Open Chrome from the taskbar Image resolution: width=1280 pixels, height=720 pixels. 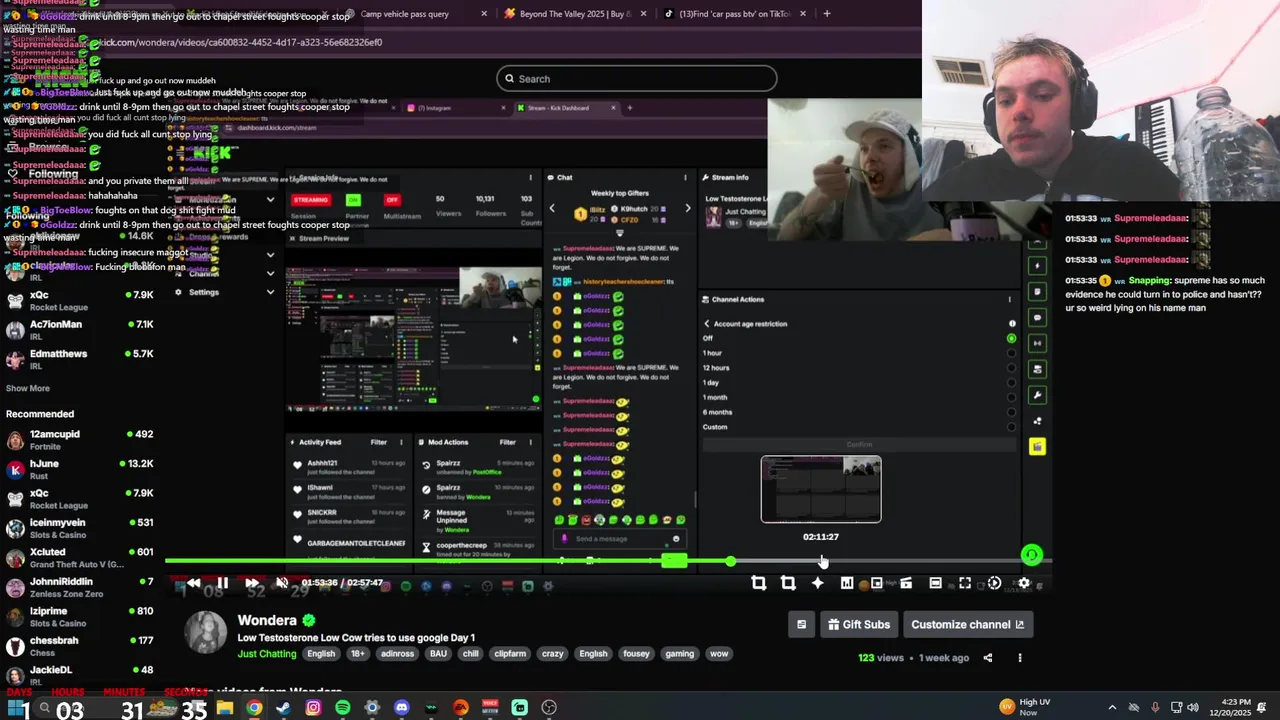point(254,708)
